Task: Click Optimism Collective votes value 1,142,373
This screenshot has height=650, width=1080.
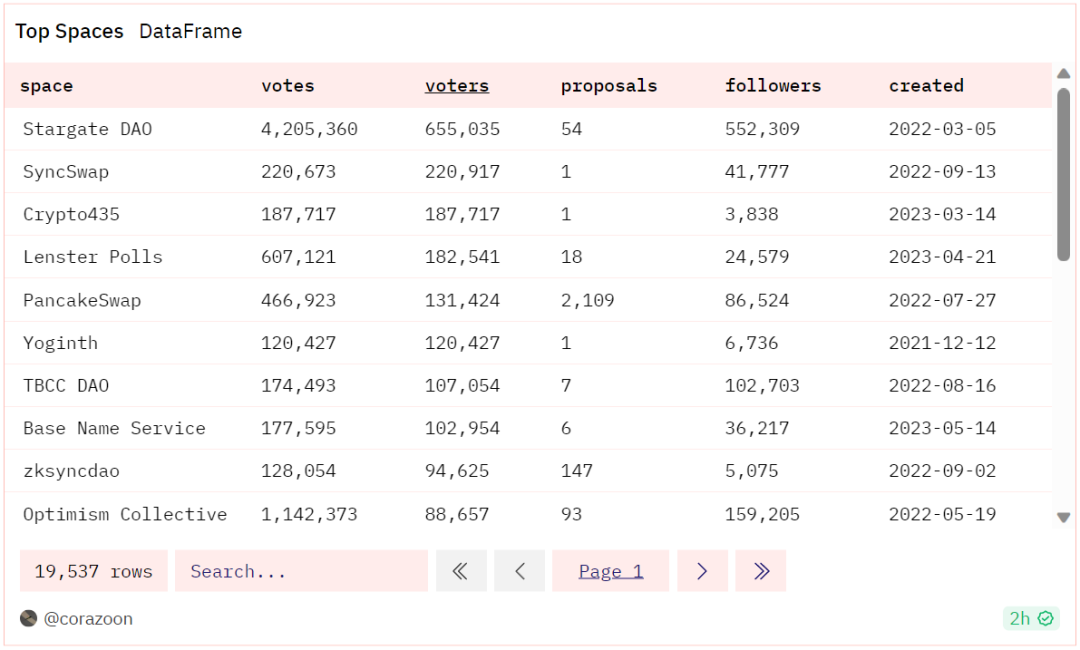Action: (309, 514)
